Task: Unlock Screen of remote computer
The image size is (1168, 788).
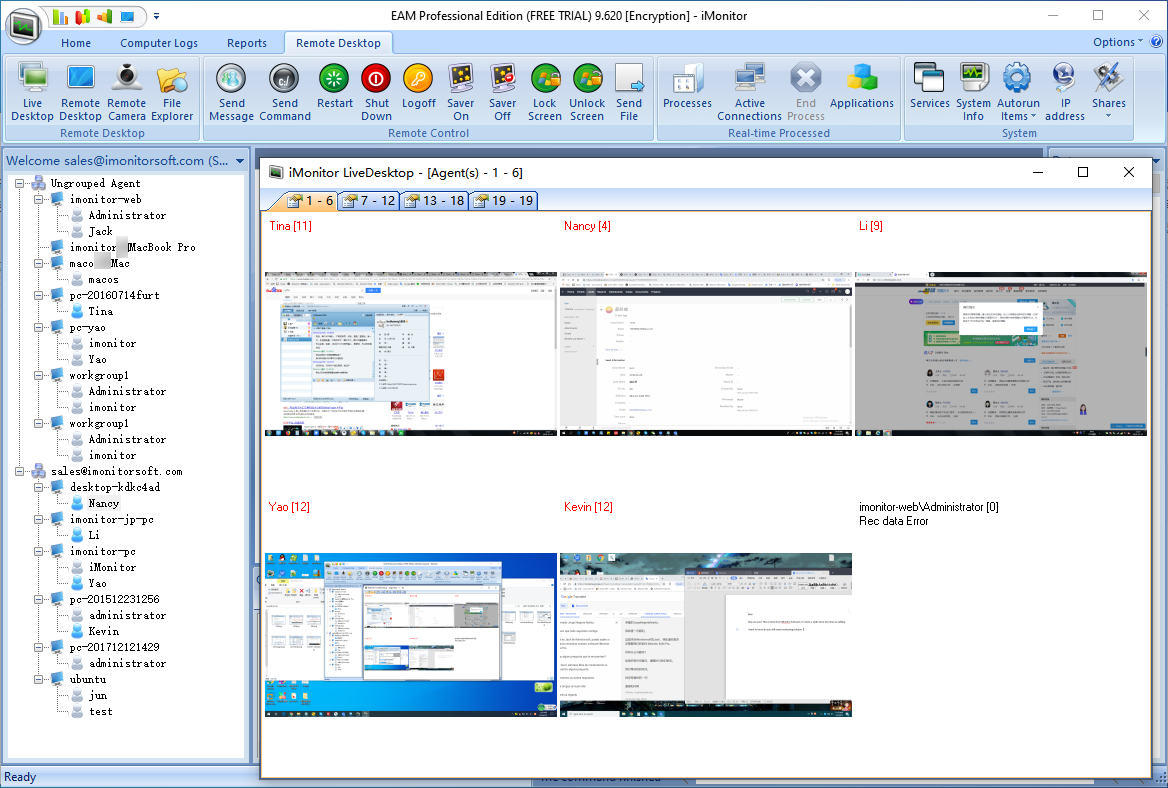Action: pyautogui.click(x=587, y=92)
